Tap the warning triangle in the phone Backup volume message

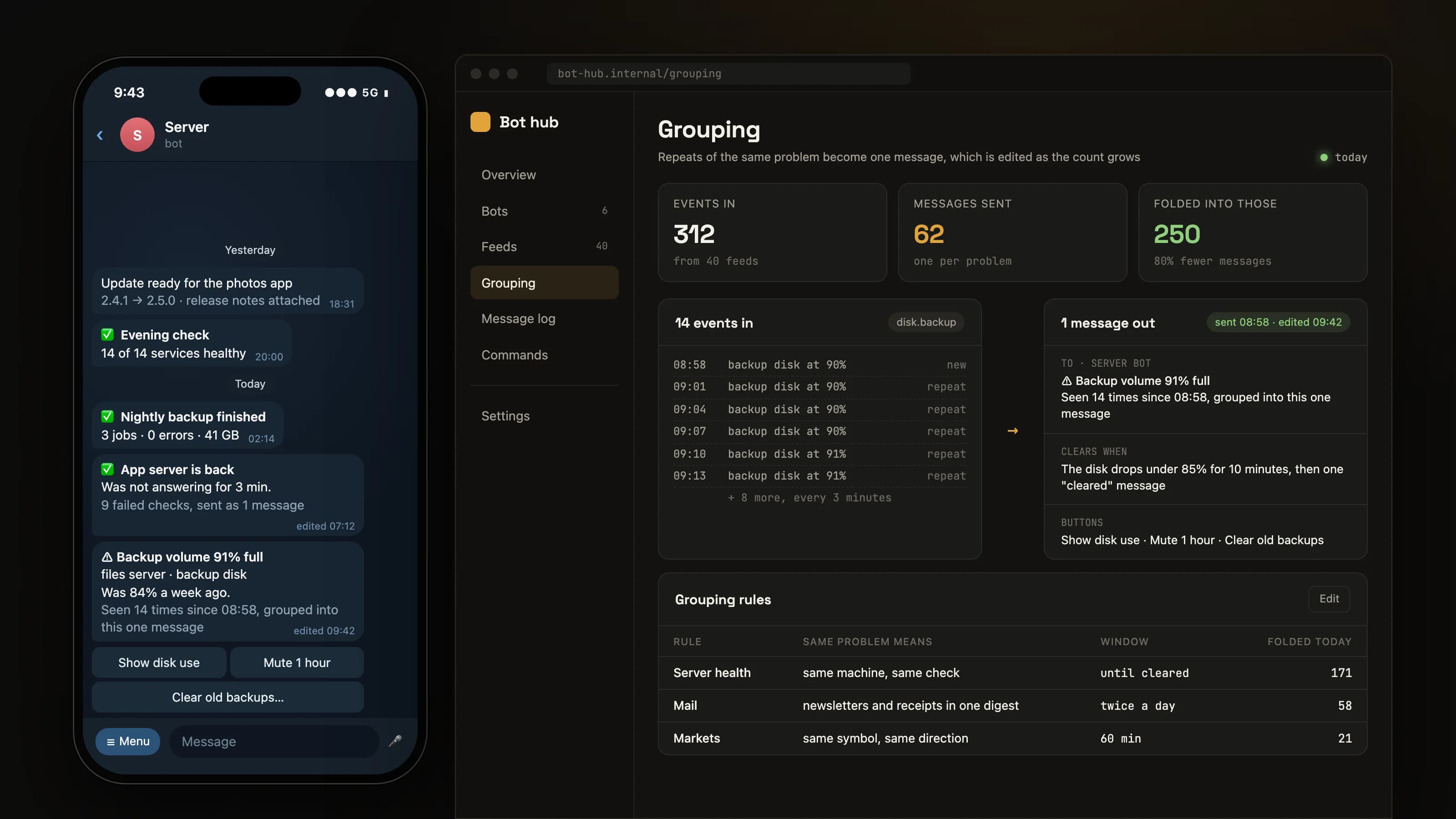click(x=107, y=557)
